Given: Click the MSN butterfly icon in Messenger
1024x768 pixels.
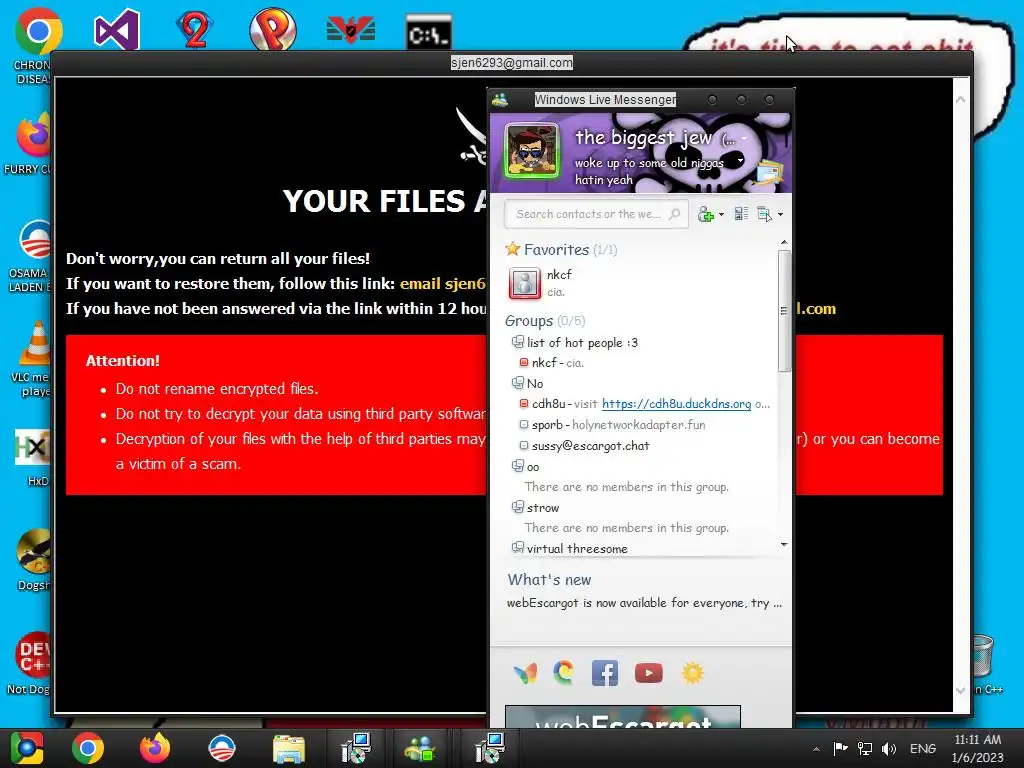Looking at the screenshot, I should (x=526, y=673).
